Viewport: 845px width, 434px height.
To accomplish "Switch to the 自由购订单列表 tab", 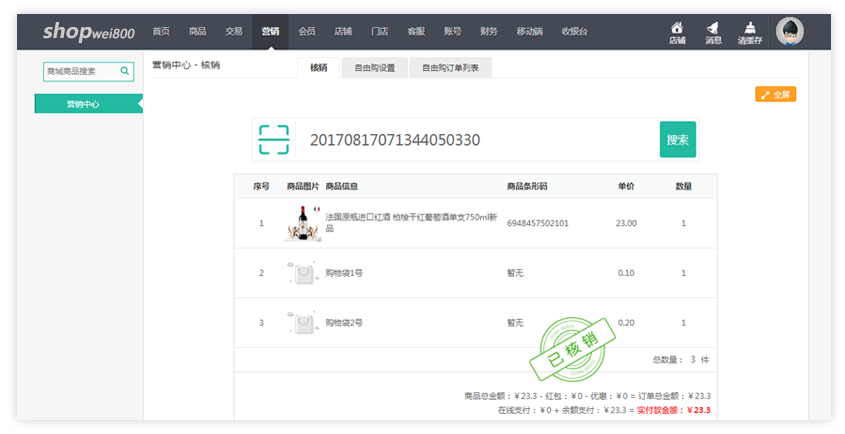I will (451, 68).
